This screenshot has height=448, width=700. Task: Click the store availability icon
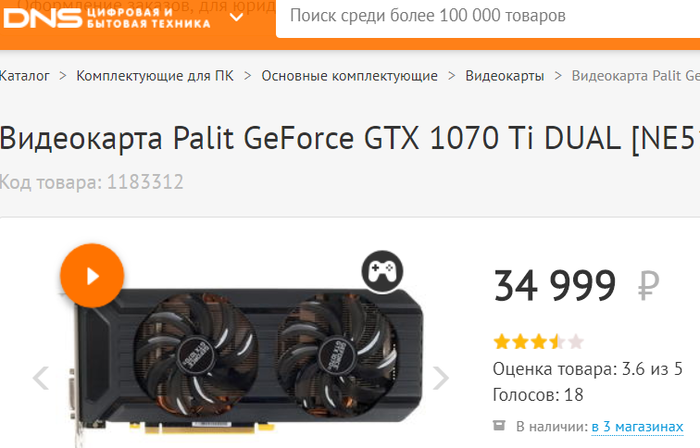pos(499,425)
